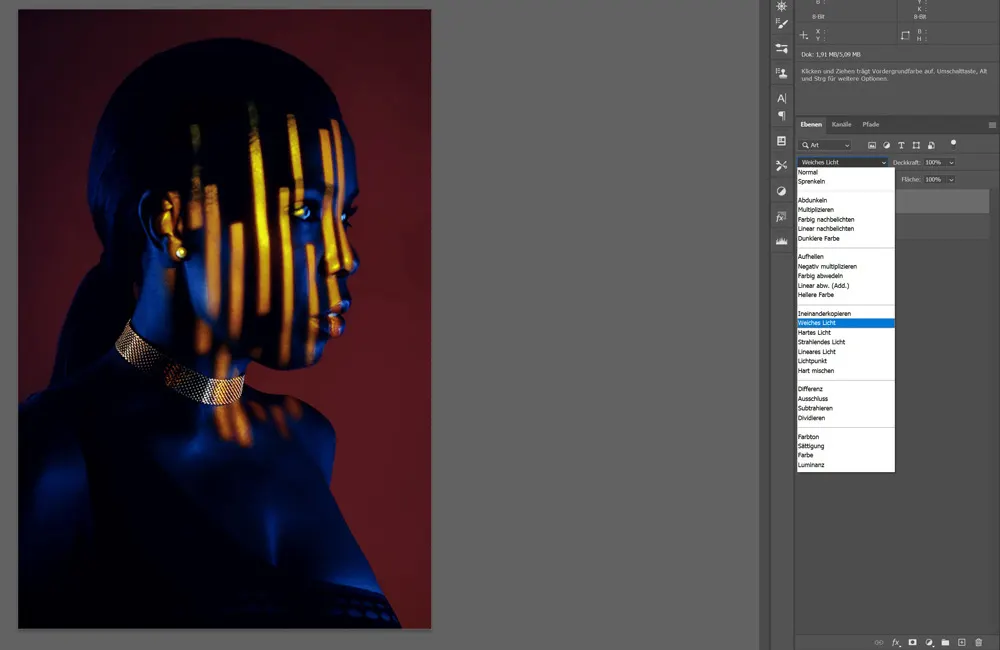The width and height of the screenshot is (1000, 650).
Task: Open the Paragraph panel icon
Action: [x=781, y=116]
